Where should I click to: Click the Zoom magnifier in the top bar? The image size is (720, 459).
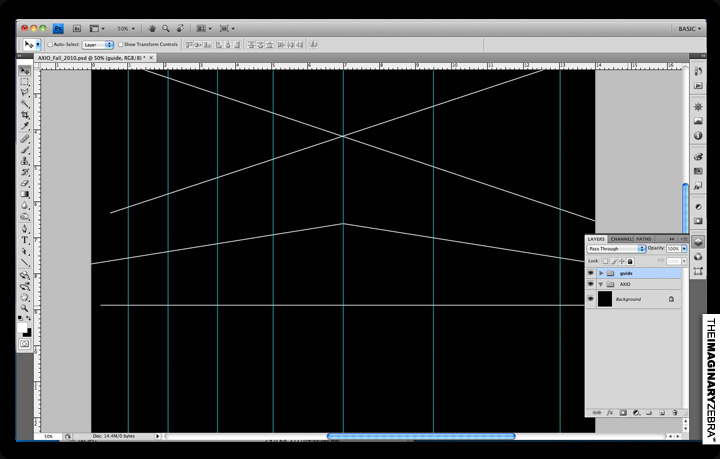click(x=166, y=28)
